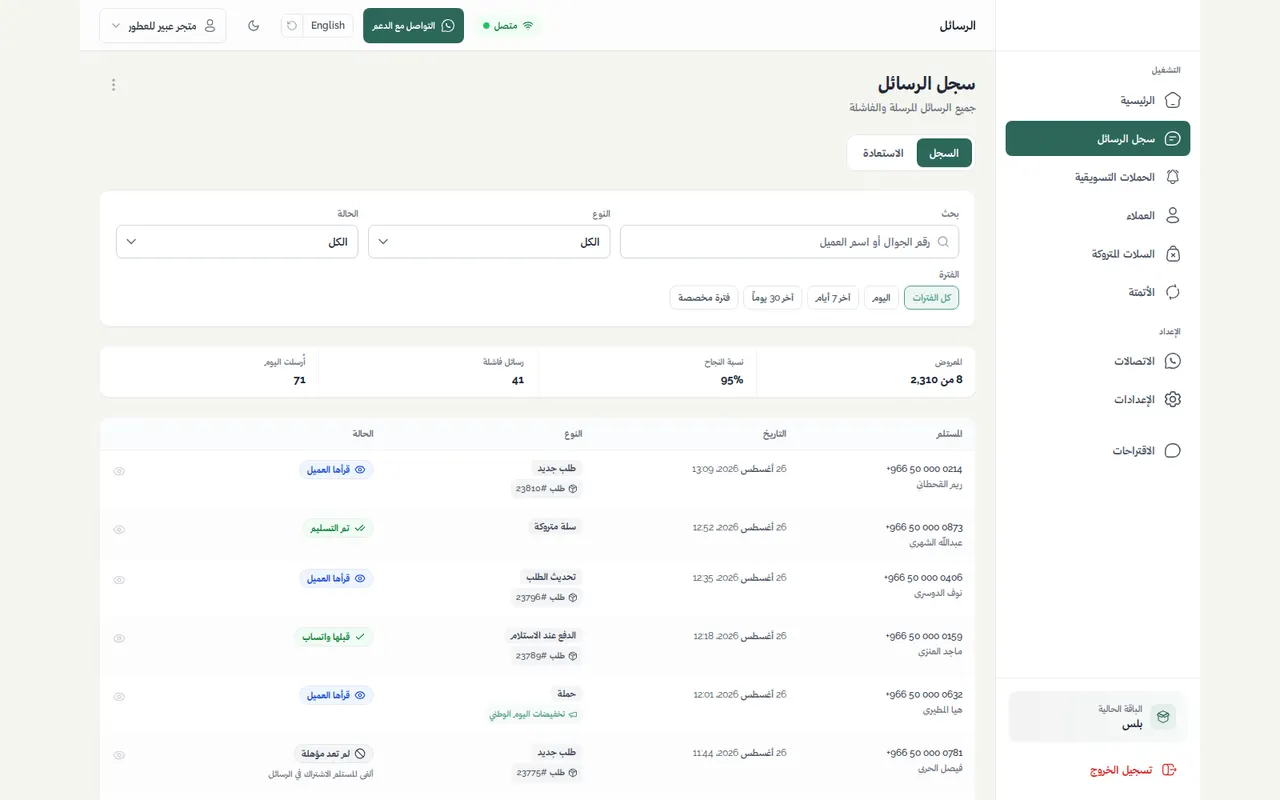
Task: Click the التواصل مع الدعم support button
Action: pos(413,26)
